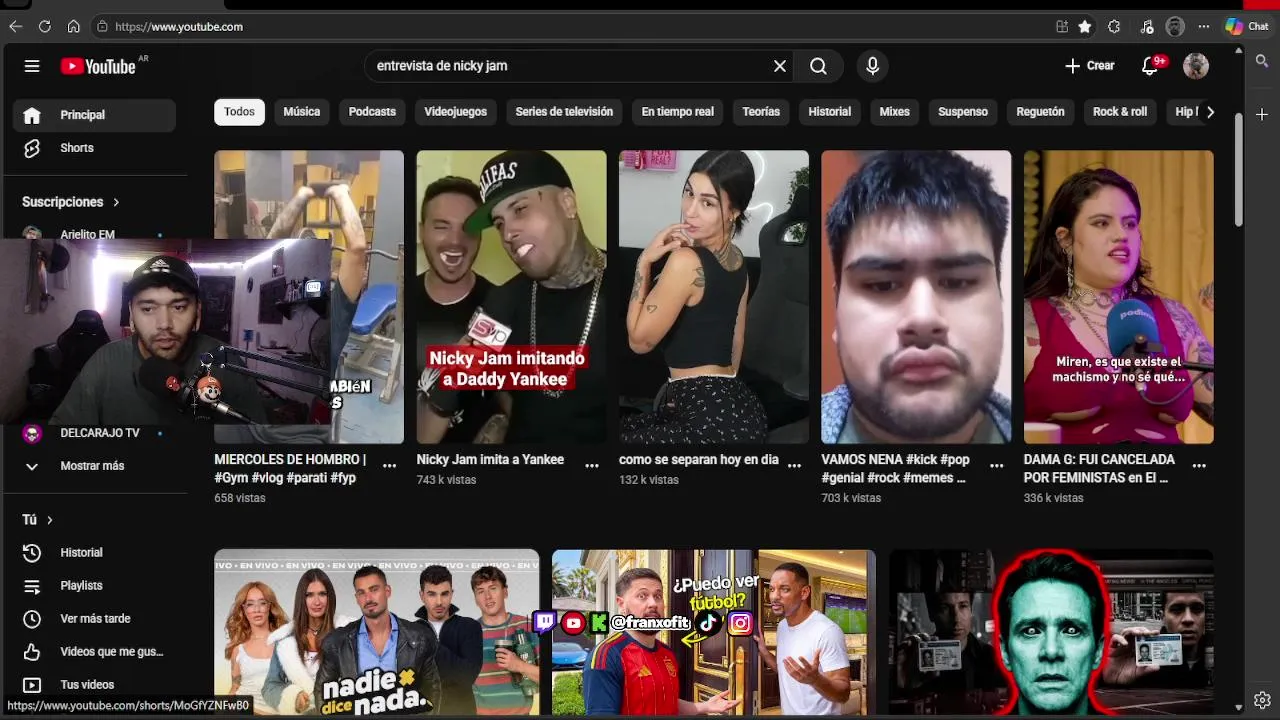This screenshot has width=1280, height=720.
Task: Select the Reguetón filter chip
Action: (1040, 112)
